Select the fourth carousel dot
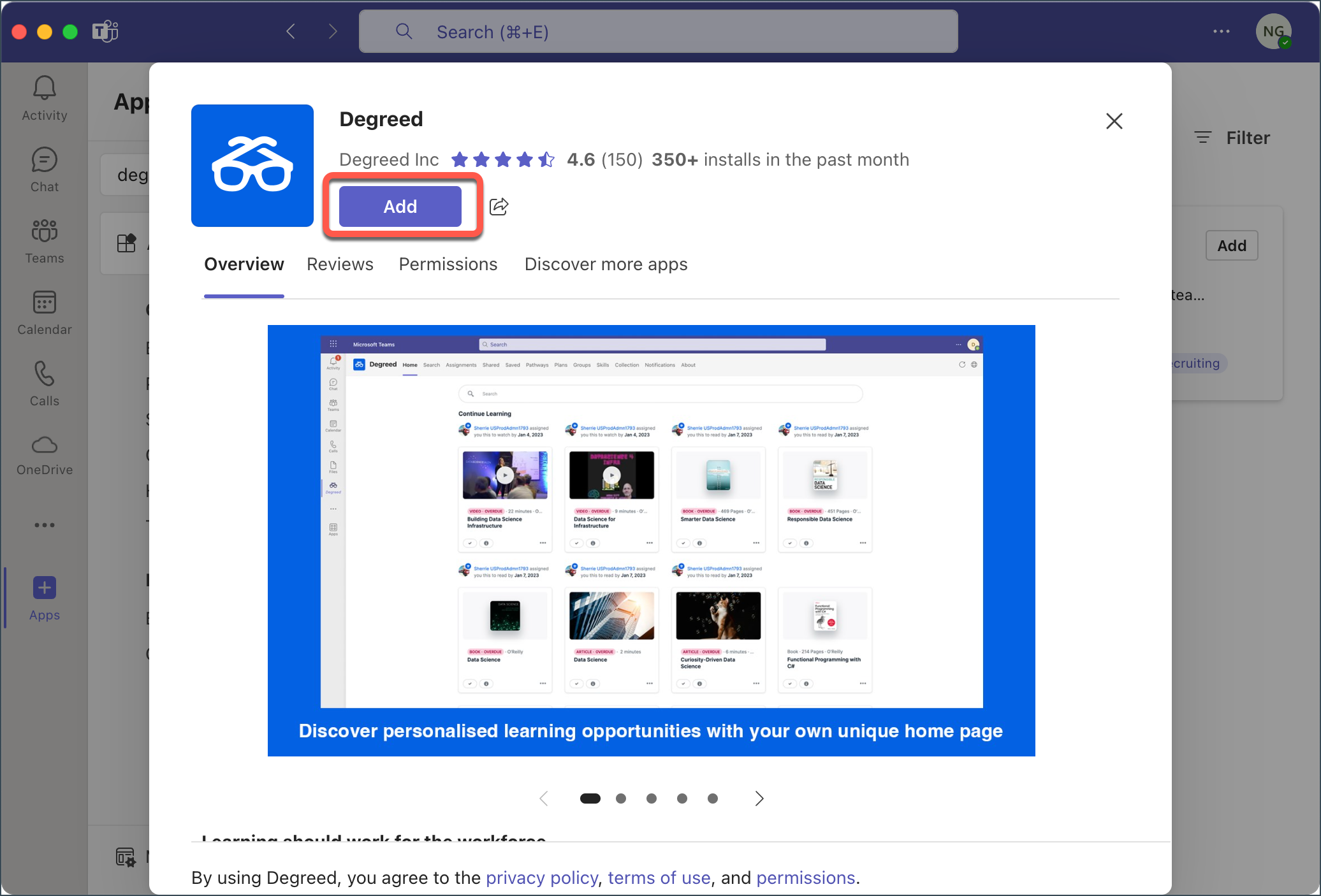 [x=682, y=798]
